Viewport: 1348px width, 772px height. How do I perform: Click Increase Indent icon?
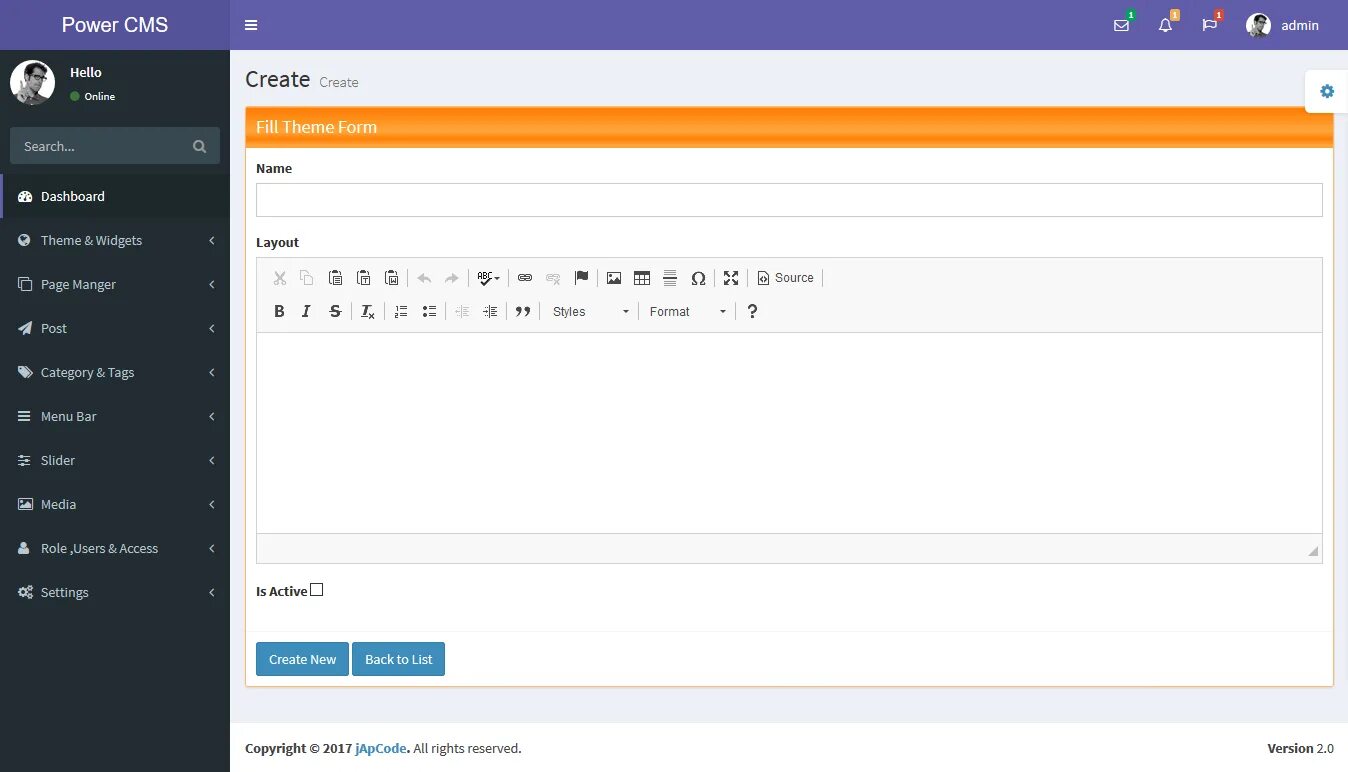tap(490, 312)
